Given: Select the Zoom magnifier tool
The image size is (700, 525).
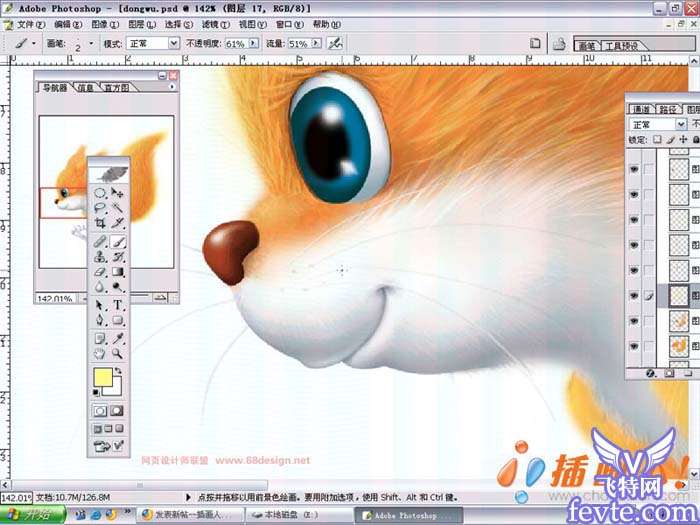Looking at the screenshot, I should (x=117, y=354).
